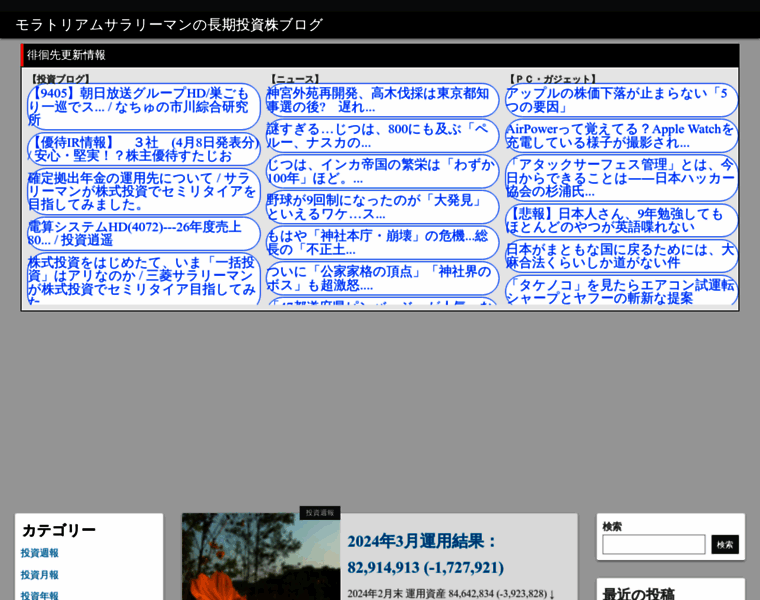Screen dimensions: 760x600
Task: Open the 確定拠出年金の運用先について article link
Action: [143, 191]
